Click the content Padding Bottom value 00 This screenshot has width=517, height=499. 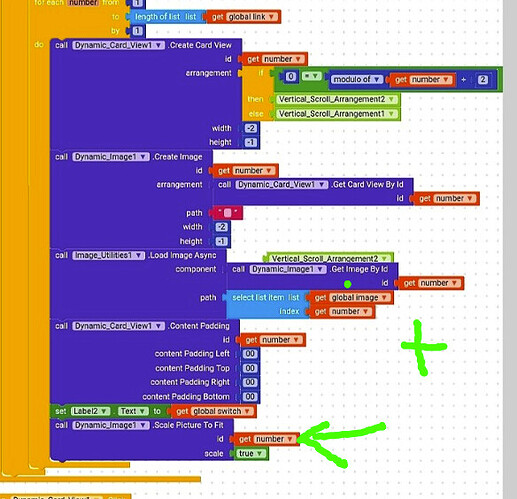[250, 397]
